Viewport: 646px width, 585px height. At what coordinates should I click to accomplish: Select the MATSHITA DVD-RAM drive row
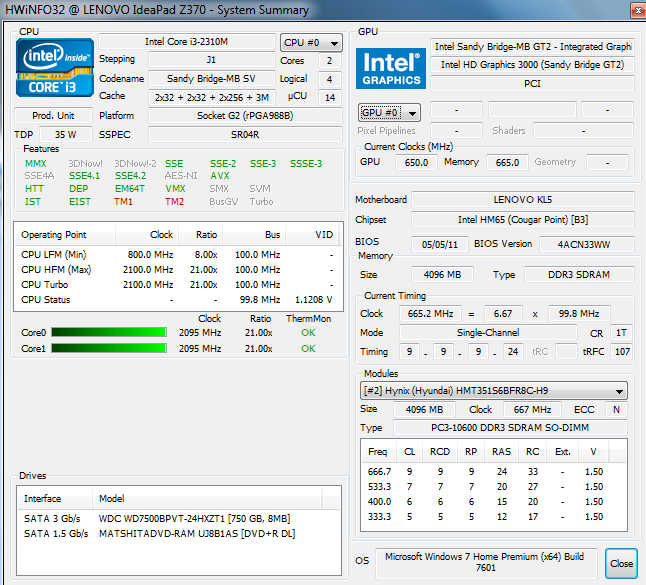[x=179, y=534]
